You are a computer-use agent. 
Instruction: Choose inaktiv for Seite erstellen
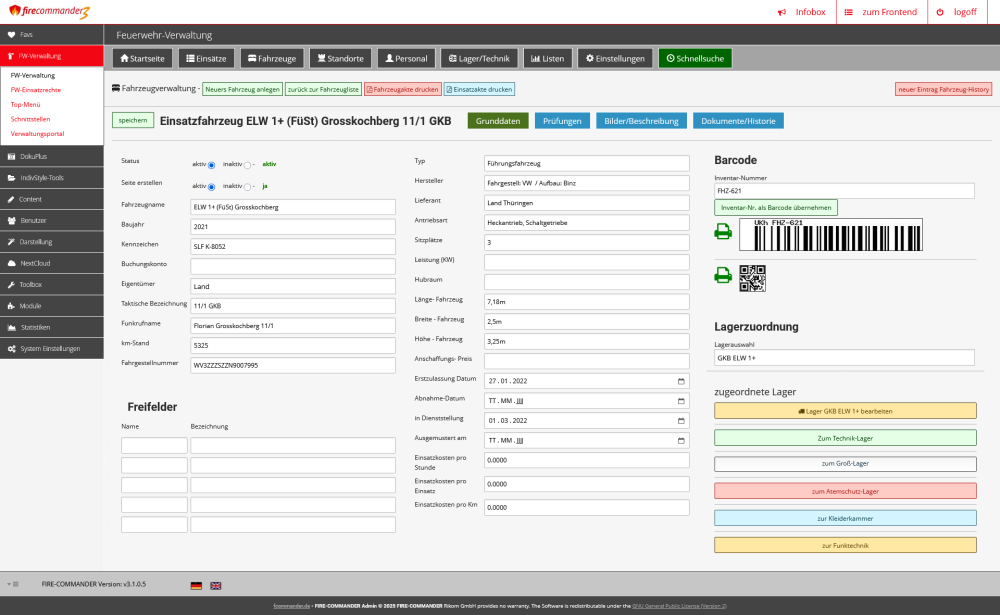[x=247, y=186]
